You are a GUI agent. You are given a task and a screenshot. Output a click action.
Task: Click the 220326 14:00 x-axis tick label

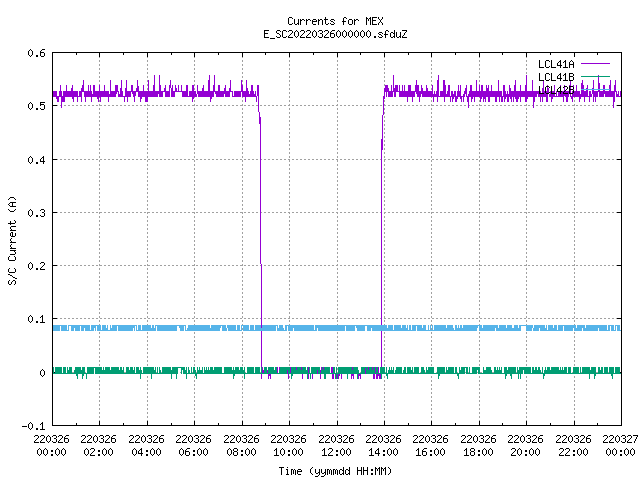383,446
